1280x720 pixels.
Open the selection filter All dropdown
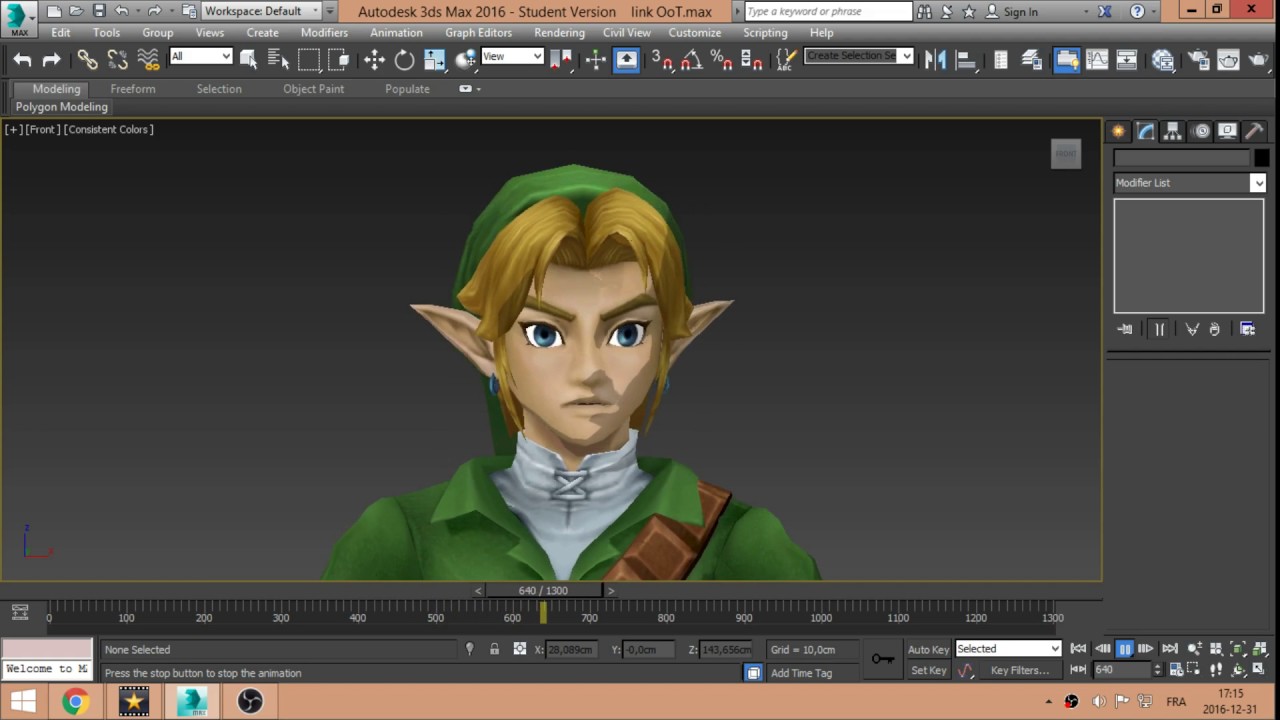click(x=200, y=56)
